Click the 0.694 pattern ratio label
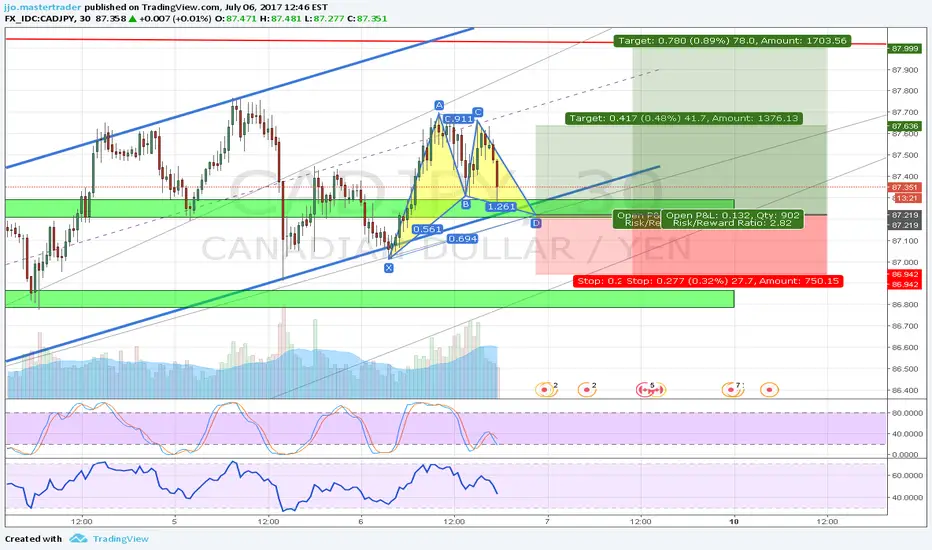This screenshot has width=932, height=550. 462,238
